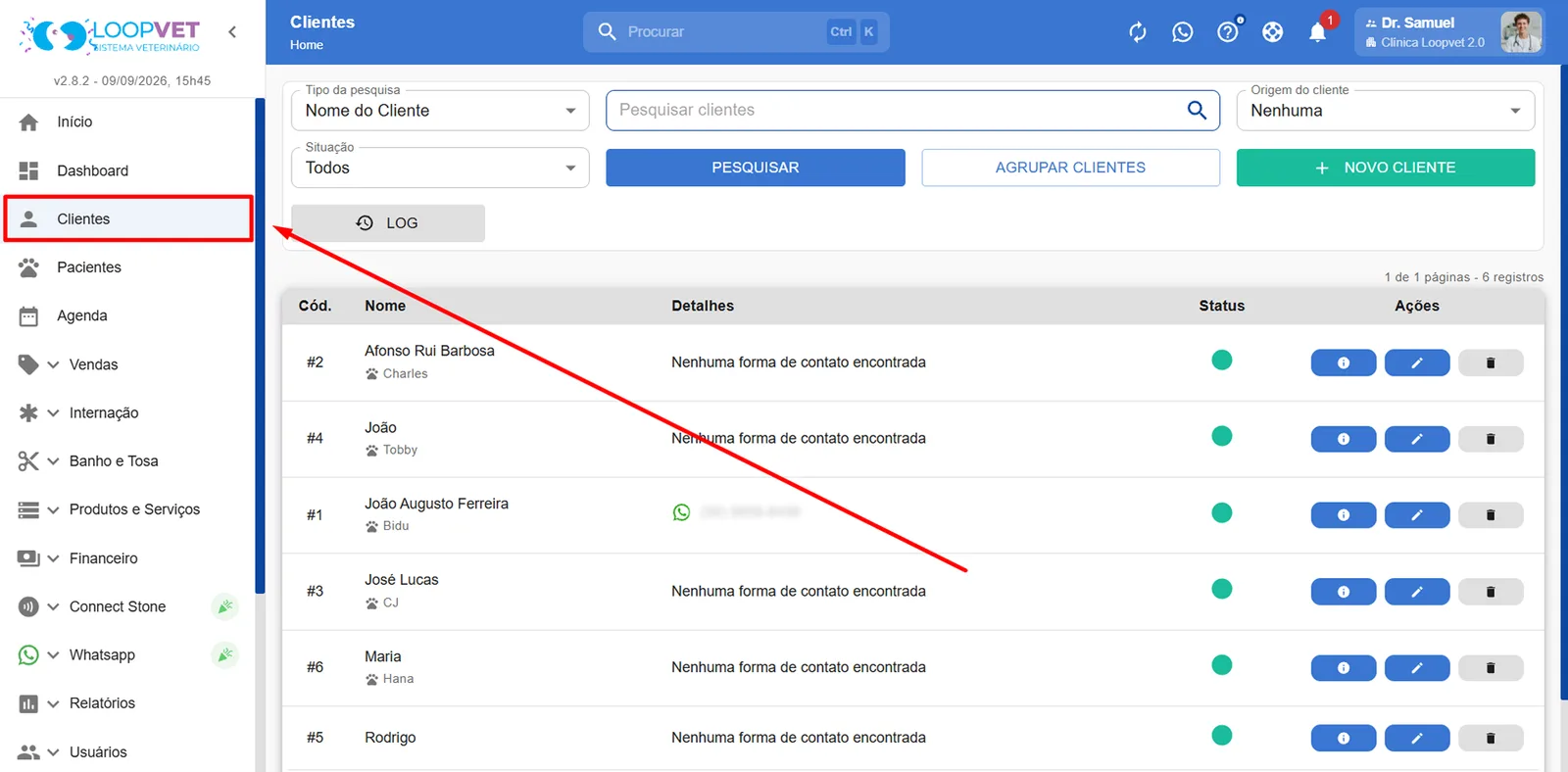Delete client Maria
The image size is (1568, 772).
[x=1491, y=668]
